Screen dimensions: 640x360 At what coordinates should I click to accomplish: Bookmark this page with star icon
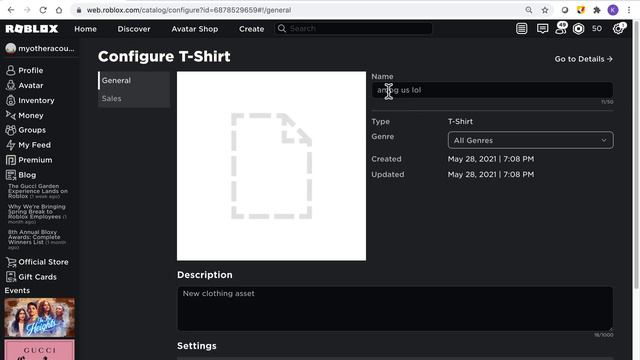tap(545, 10)
